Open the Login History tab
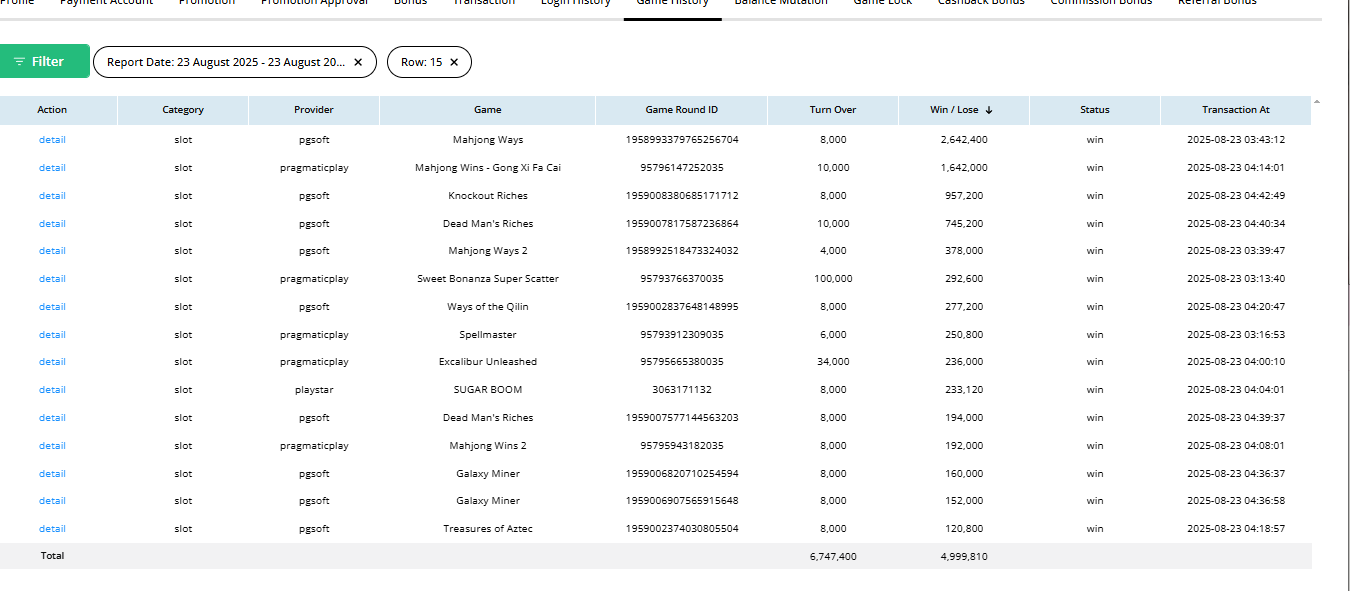Image resolution: width=1350 pixels, height=591 pixels. 575,3
